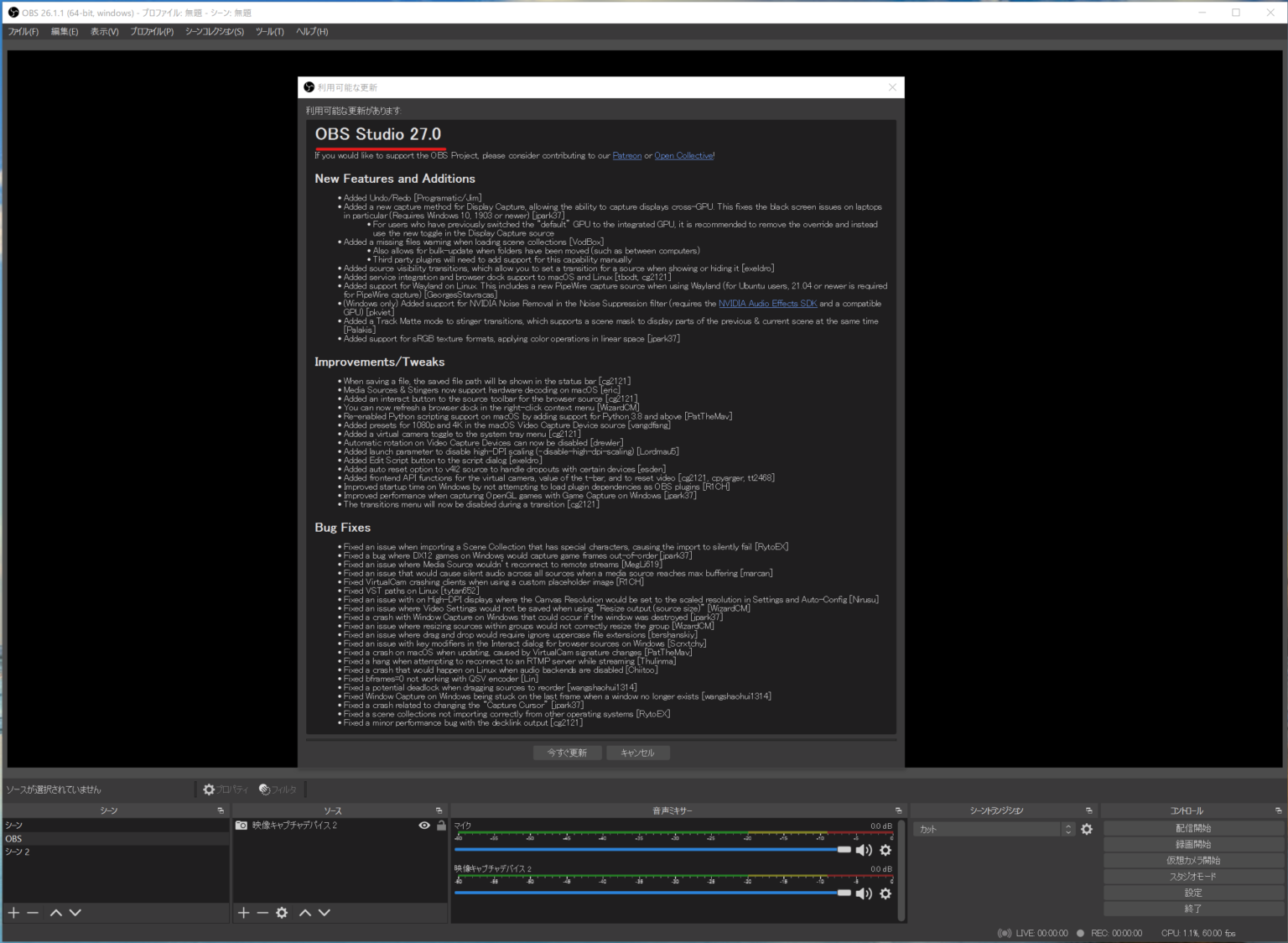The height and width of the screenshot is (943, 1288).
Task: Mute 映像キャプチャデバイス 2 audio in mixer
Action: (864, 894)
